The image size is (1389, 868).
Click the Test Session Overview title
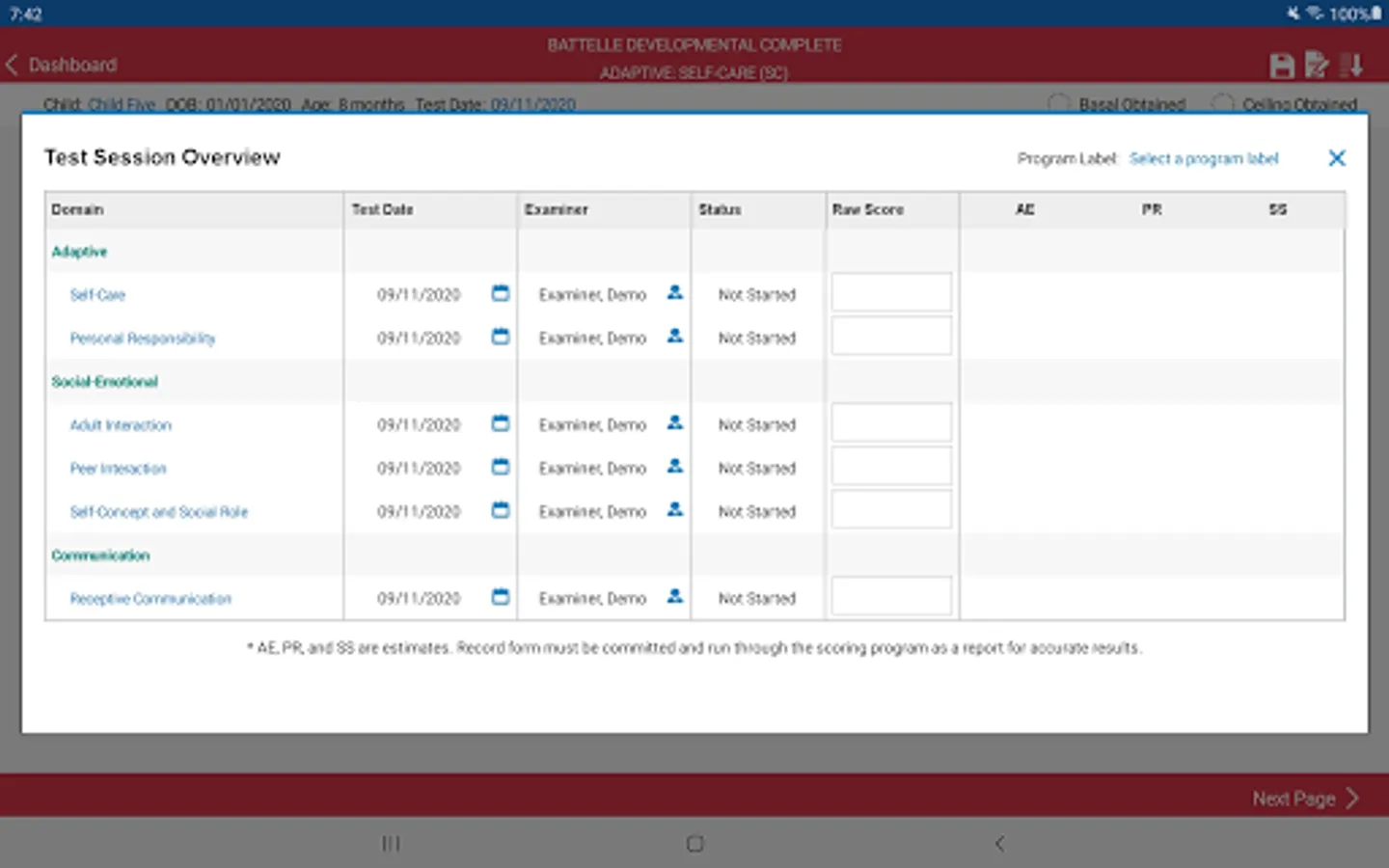coord(162,157)
